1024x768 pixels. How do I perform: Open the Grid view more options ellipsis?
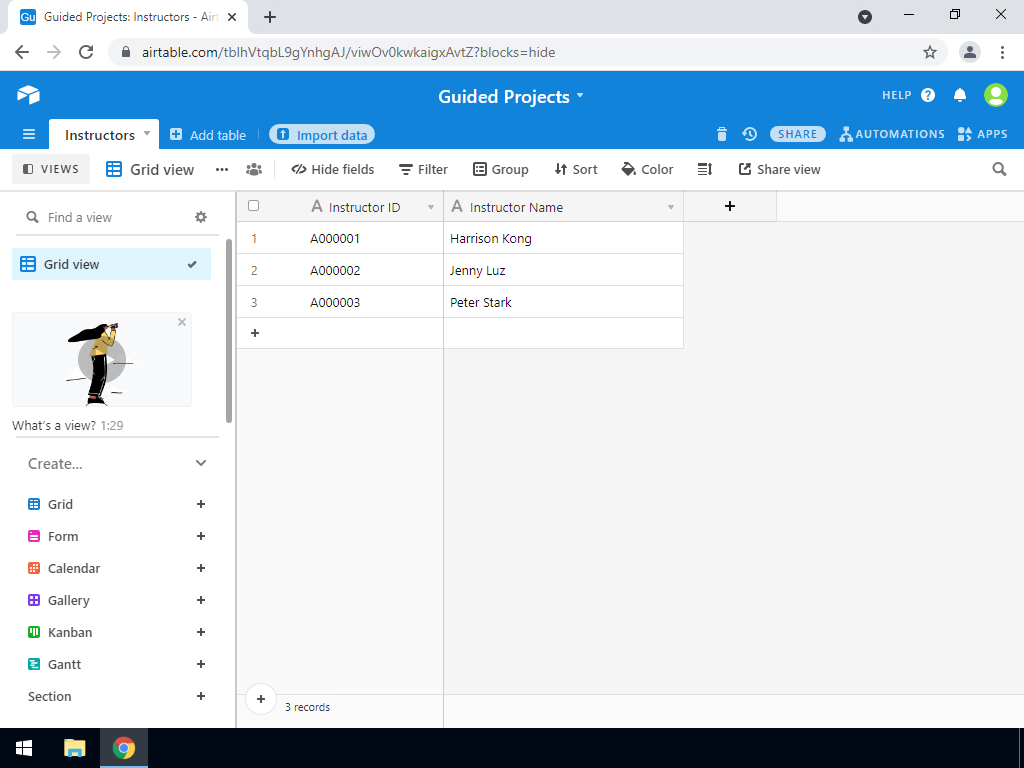coord(222,169)
